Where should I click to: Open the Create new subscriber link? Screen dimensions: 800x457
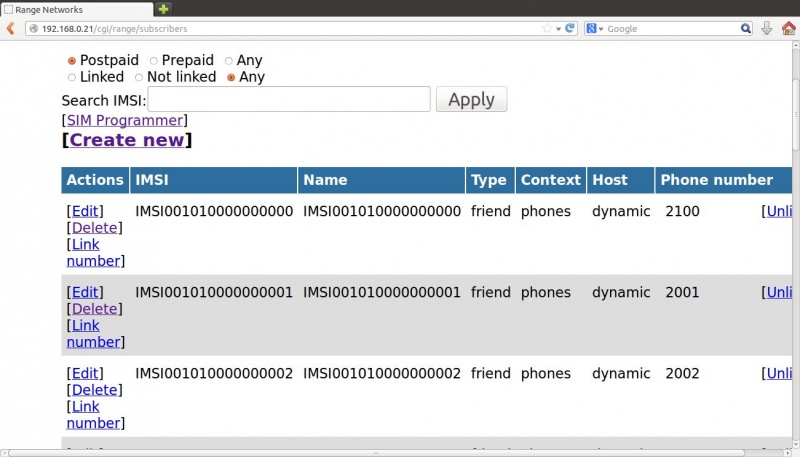point(127,140)
